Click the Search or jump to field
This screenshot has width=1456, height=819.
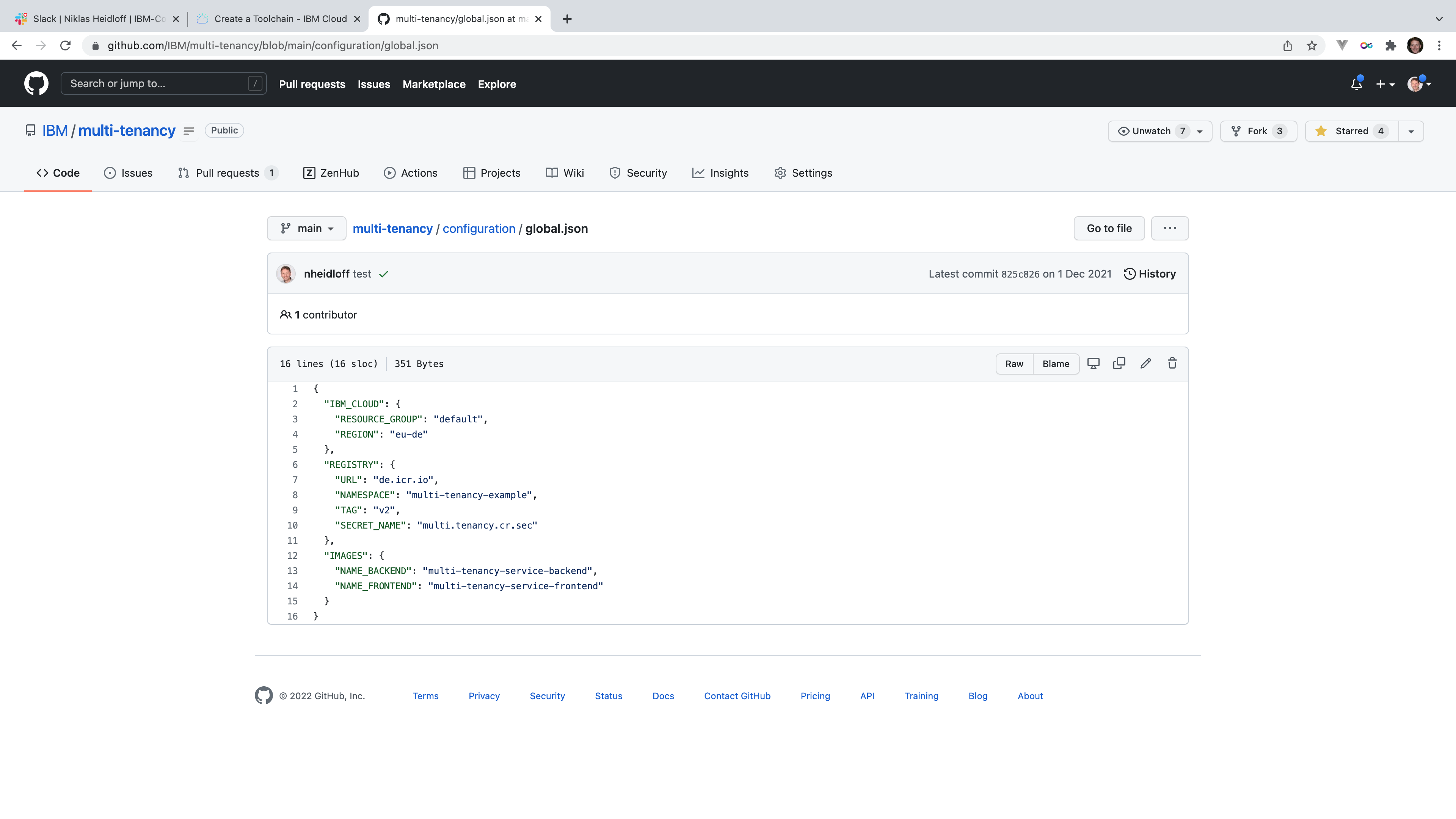tap(163, 84)
